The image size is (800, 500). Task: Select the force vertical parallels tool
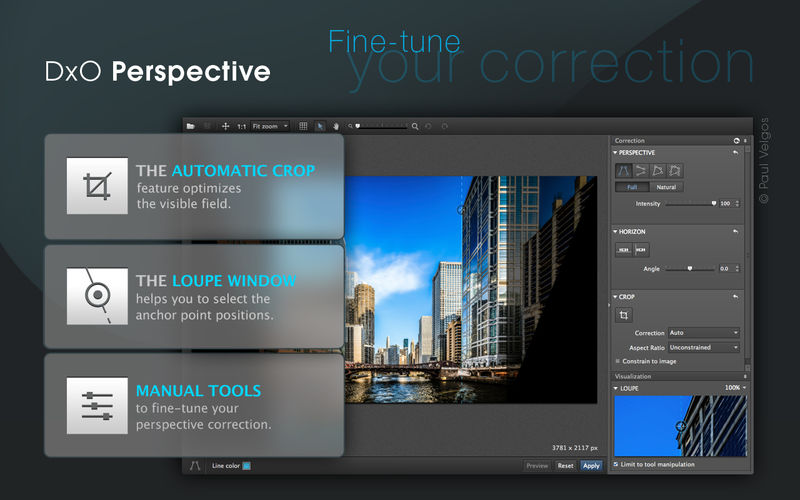click(x=623, y=170)
